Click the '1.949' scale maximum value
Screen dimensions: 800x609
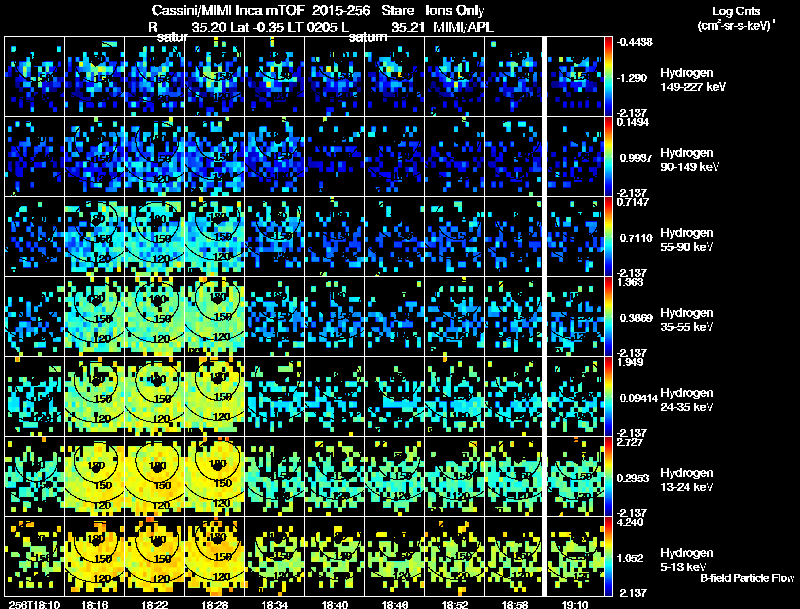(630, 362)
